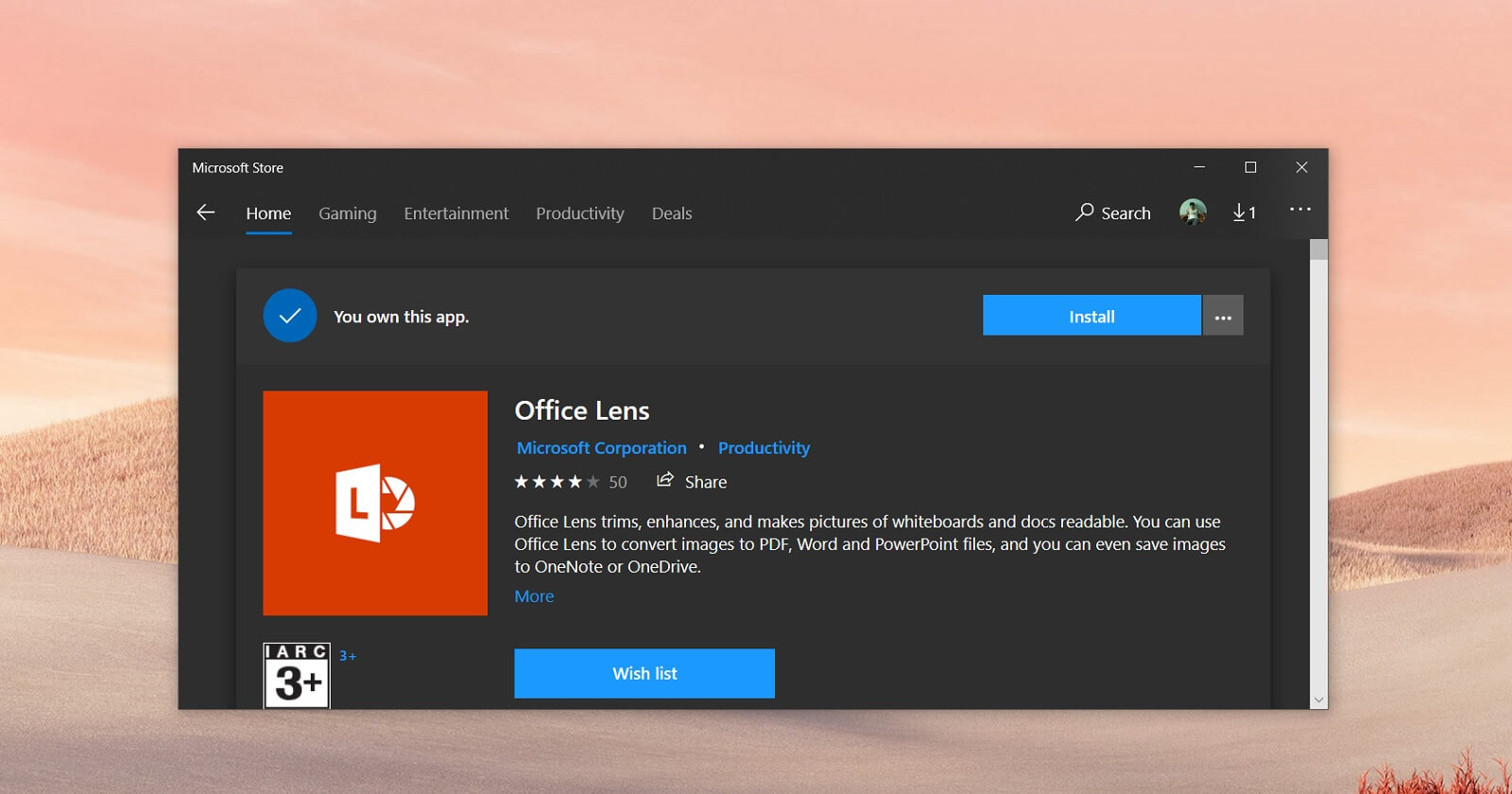Image resolution: width=1512 pixels, height=794 pixels.
Task: Open the See more menu in the nav bar
Action: point(1300,209)
